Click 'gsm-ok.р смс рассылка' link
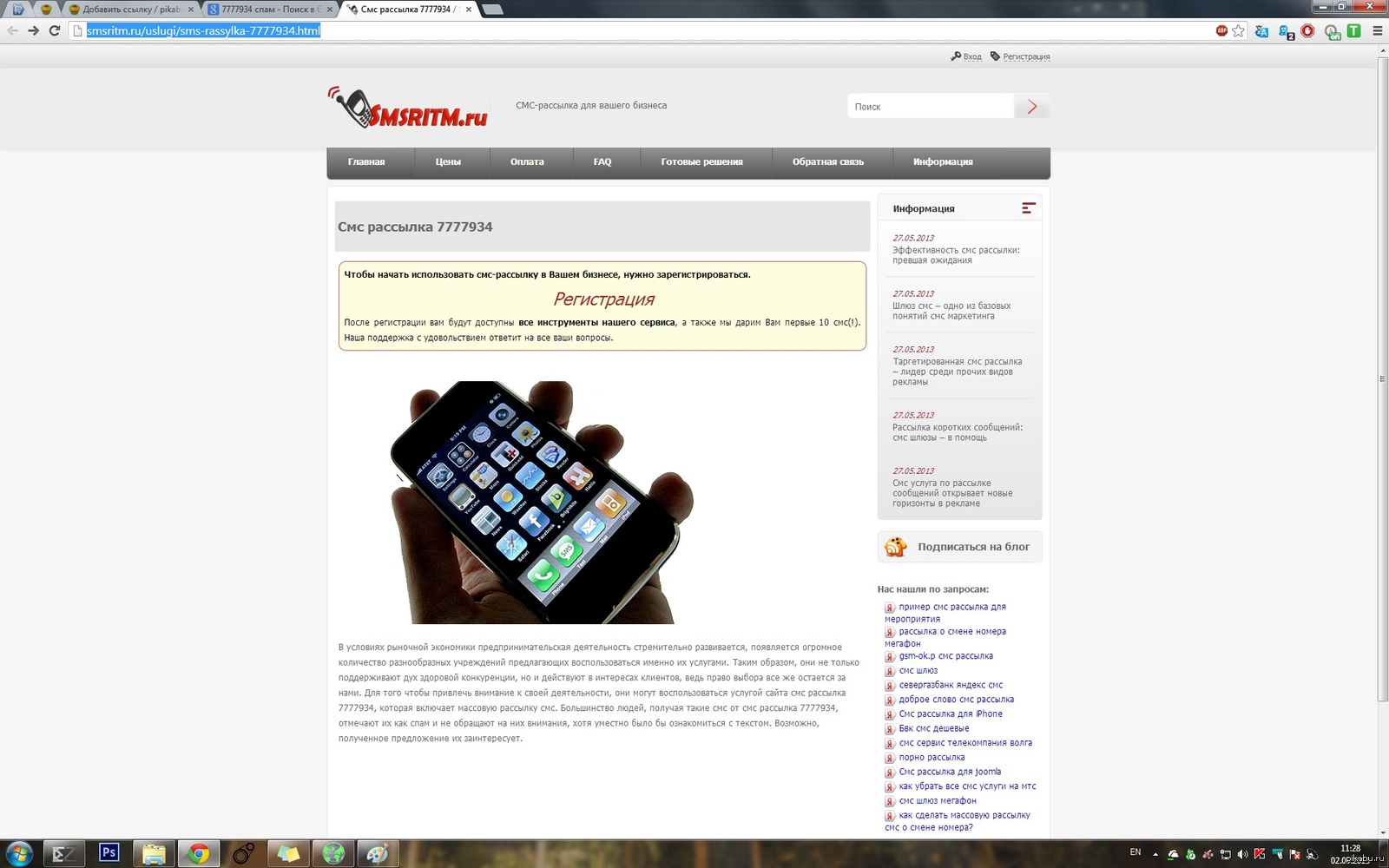Viewport: 1389px width, 868px height. (x=945, y=656)
